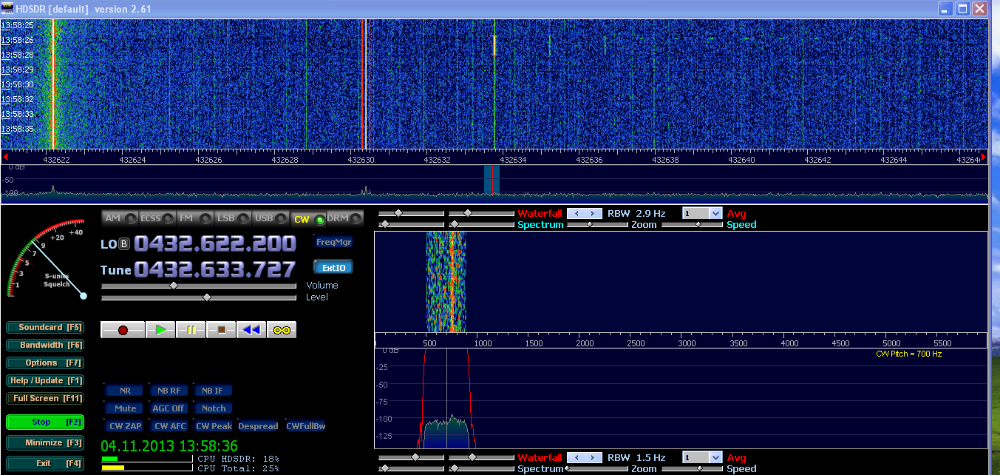Click right arrow beside RBW 1.5 Hz
This screenshot has height=475, width=1000.
pos(592,458)
